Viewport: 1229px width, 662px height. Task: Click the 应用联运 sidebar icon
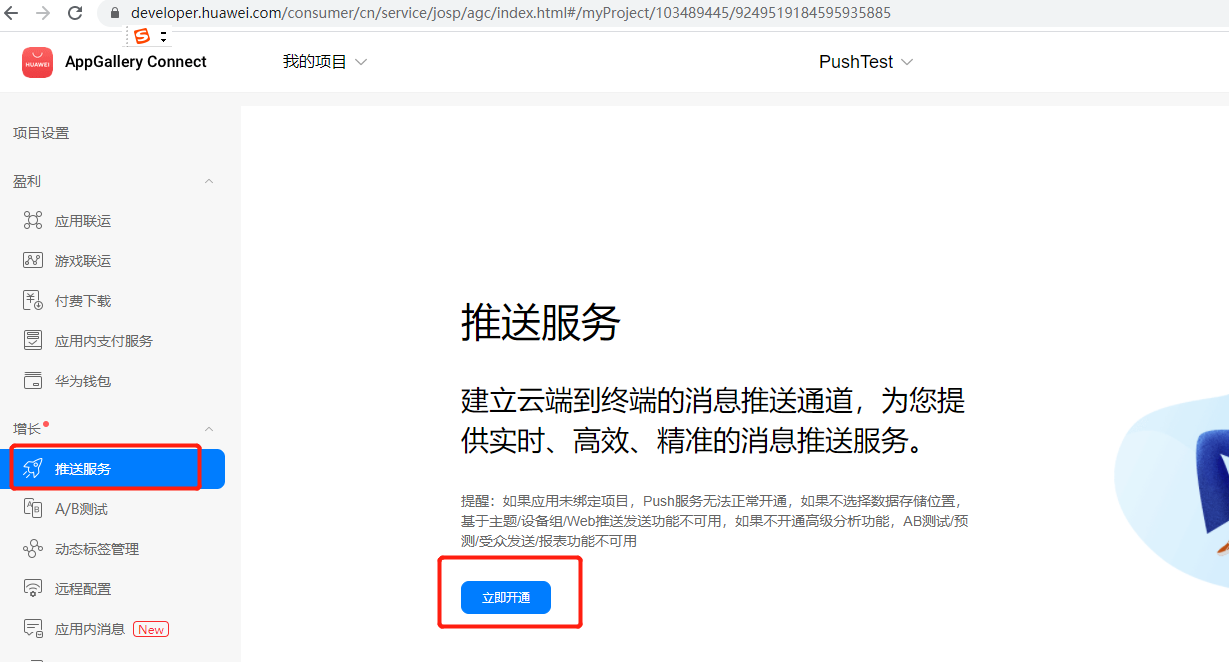pyautogui.click(x=33, y=221)
